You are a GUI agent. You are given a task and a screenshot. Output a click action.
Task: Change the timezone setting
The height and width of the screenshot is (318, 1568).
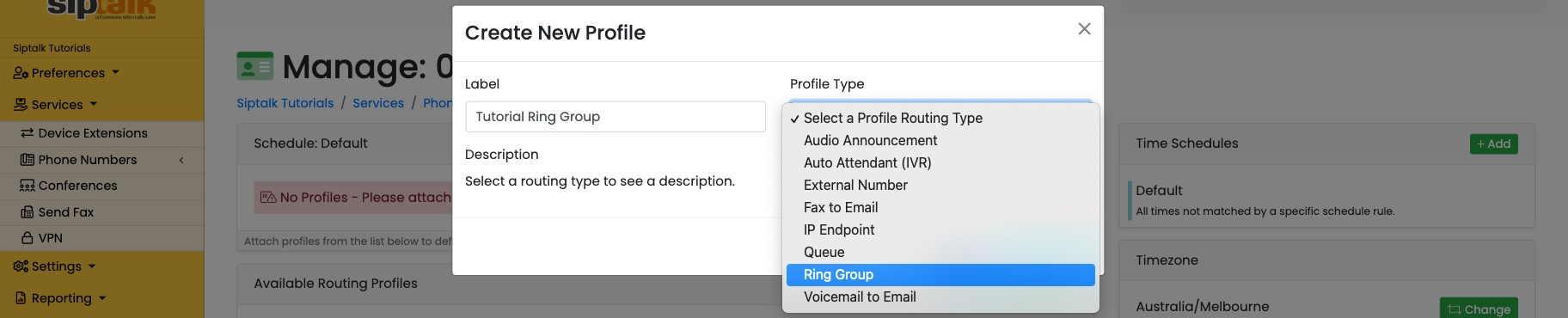(x=1479, y=309)
